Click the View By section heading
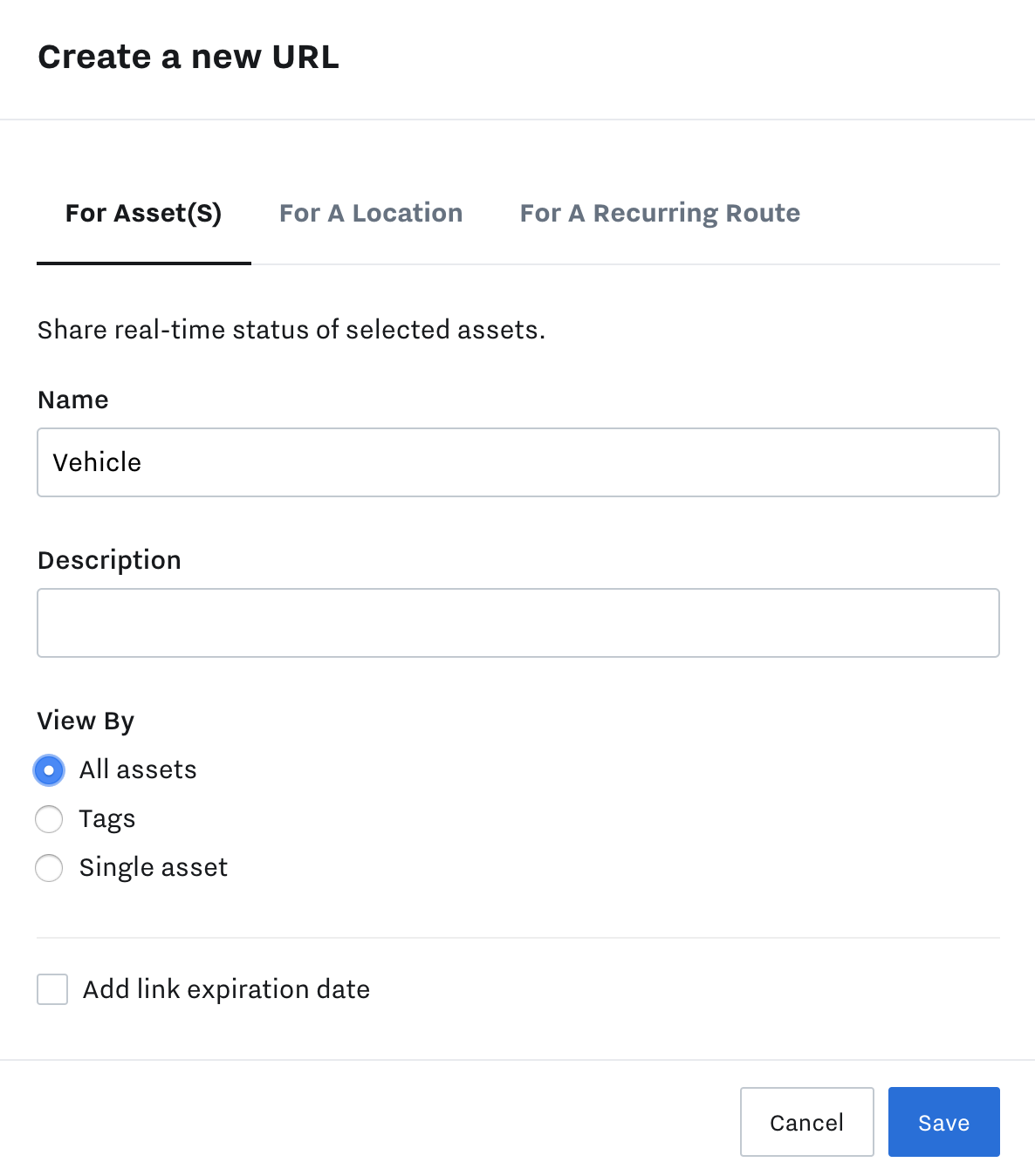 coord(86,721)
